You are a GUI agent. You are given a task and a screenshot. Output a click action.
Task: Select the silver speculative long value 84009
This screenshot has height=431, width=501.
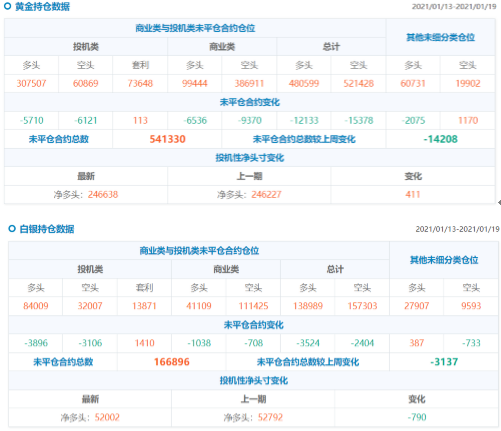click(36, 306)
